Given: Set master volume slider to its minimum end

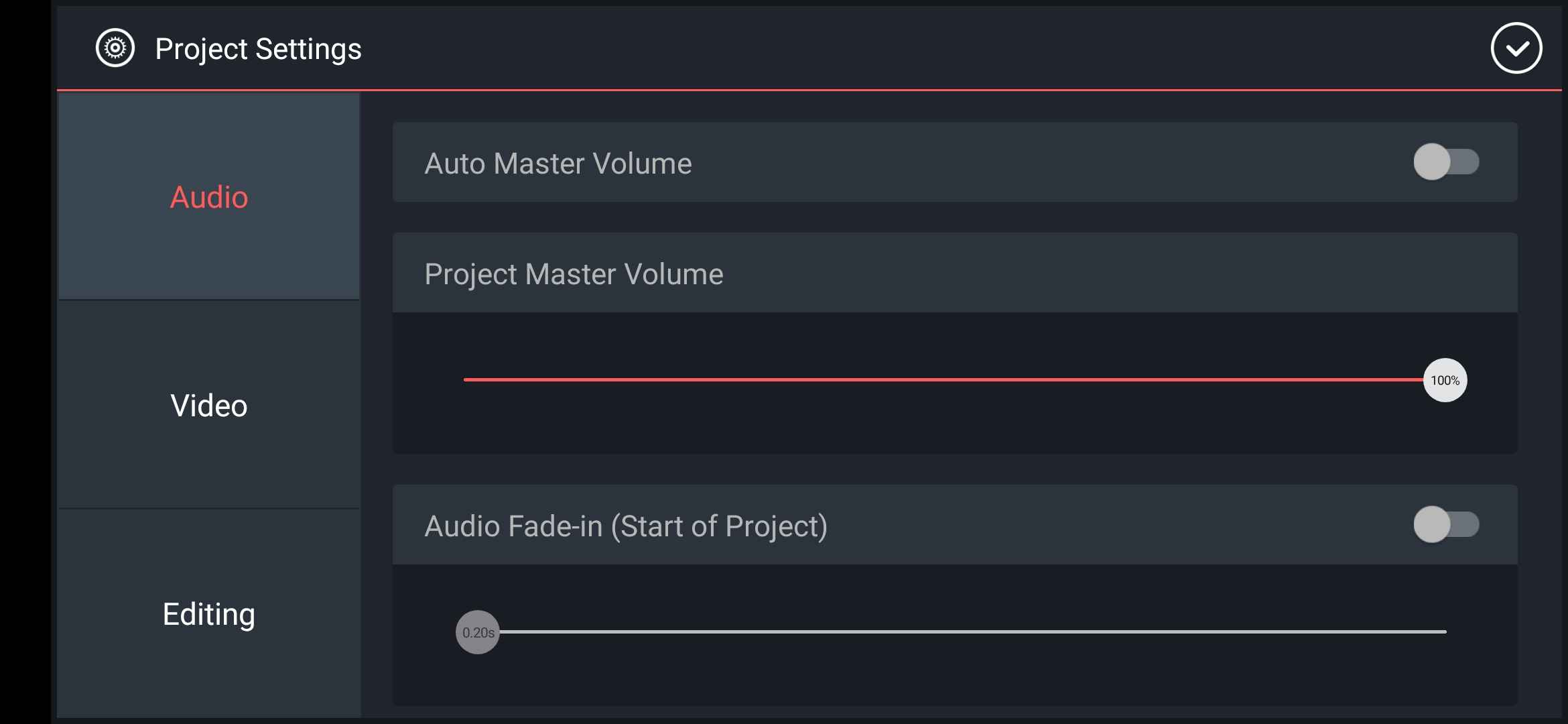Looking at the screenshot, I should click(465, 380).
